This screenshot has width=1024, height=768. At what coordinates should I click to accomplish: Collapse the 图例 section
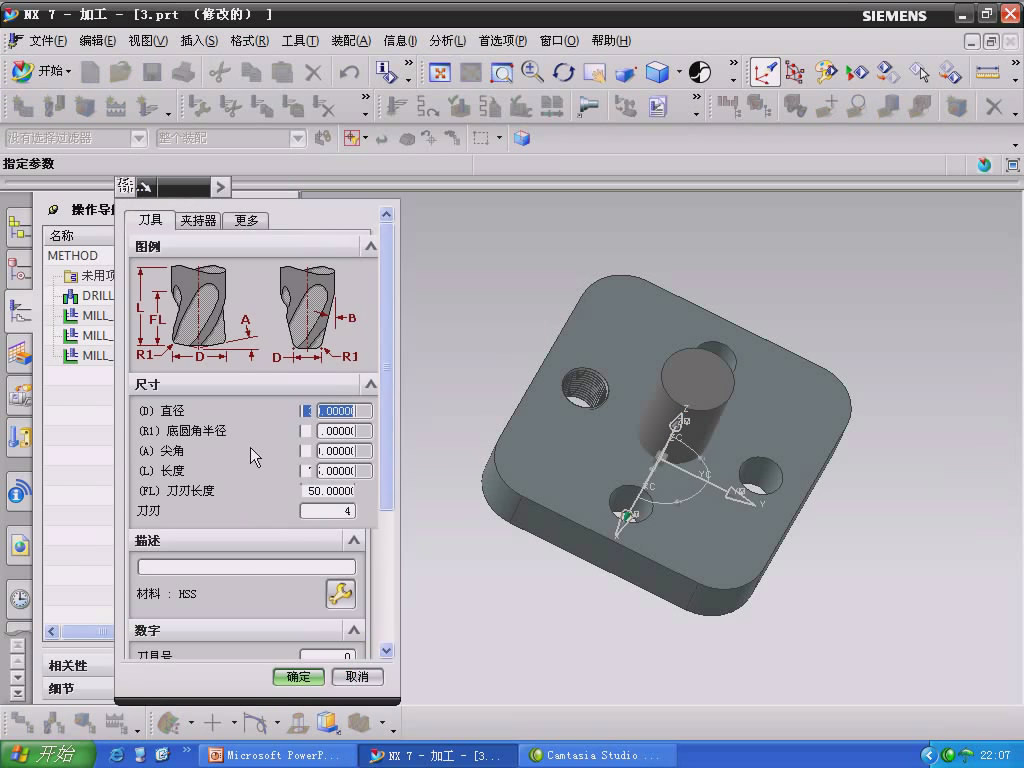click(x=370, y=246)
